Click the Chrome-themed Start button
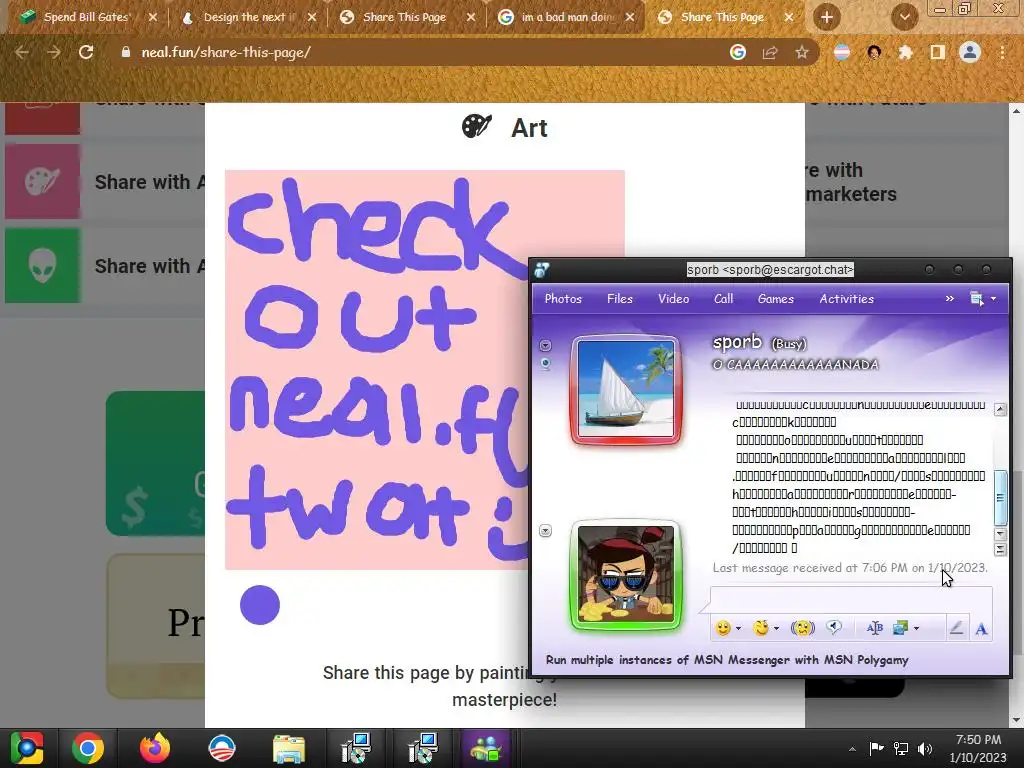Screen dimensions: 1024x768 point(26,748)
